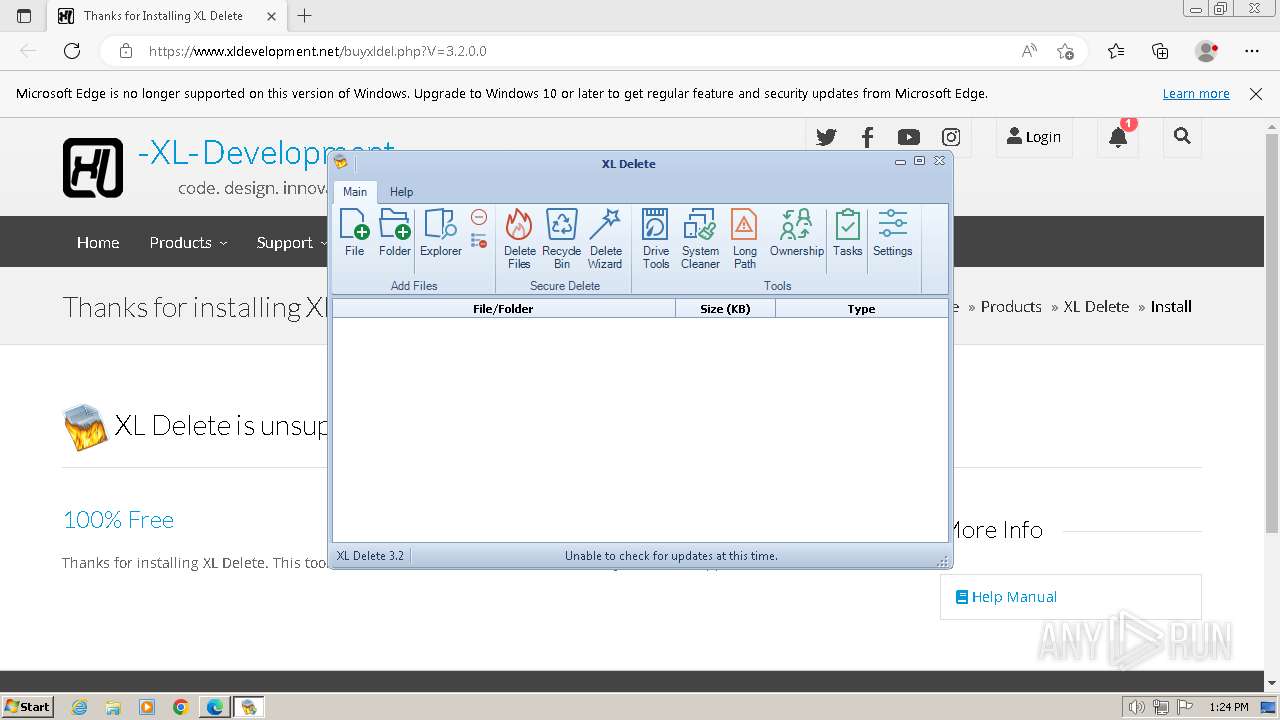Open the Recycle Bin secure delete
Screen dimensions: 1280x720
562,239
